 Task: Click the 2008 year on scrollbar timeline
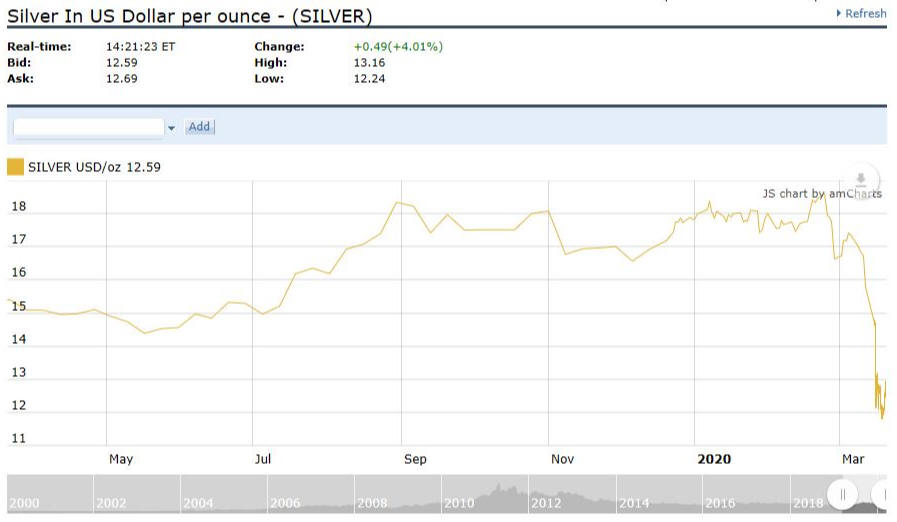(372, 503)
